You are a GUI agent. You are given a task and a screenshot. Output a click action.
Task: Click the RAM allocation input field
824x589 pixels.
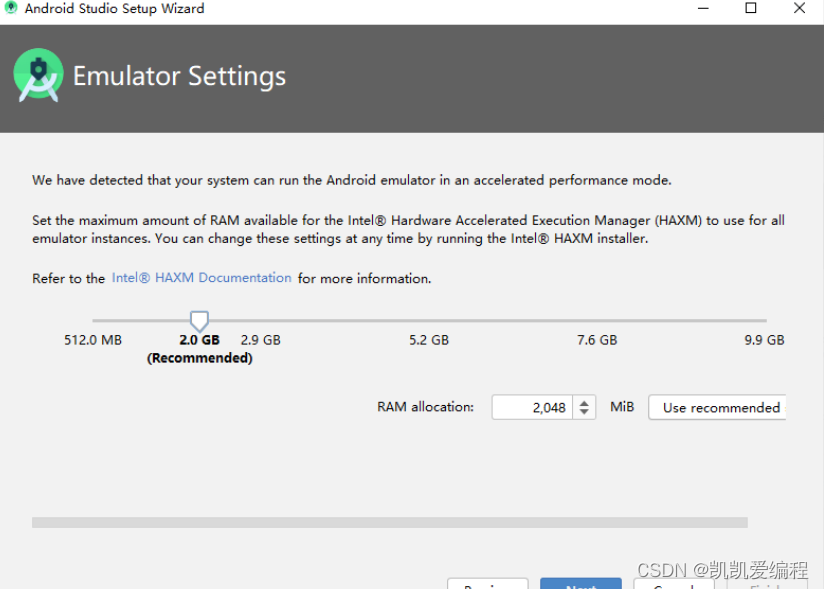click(532, 407)
